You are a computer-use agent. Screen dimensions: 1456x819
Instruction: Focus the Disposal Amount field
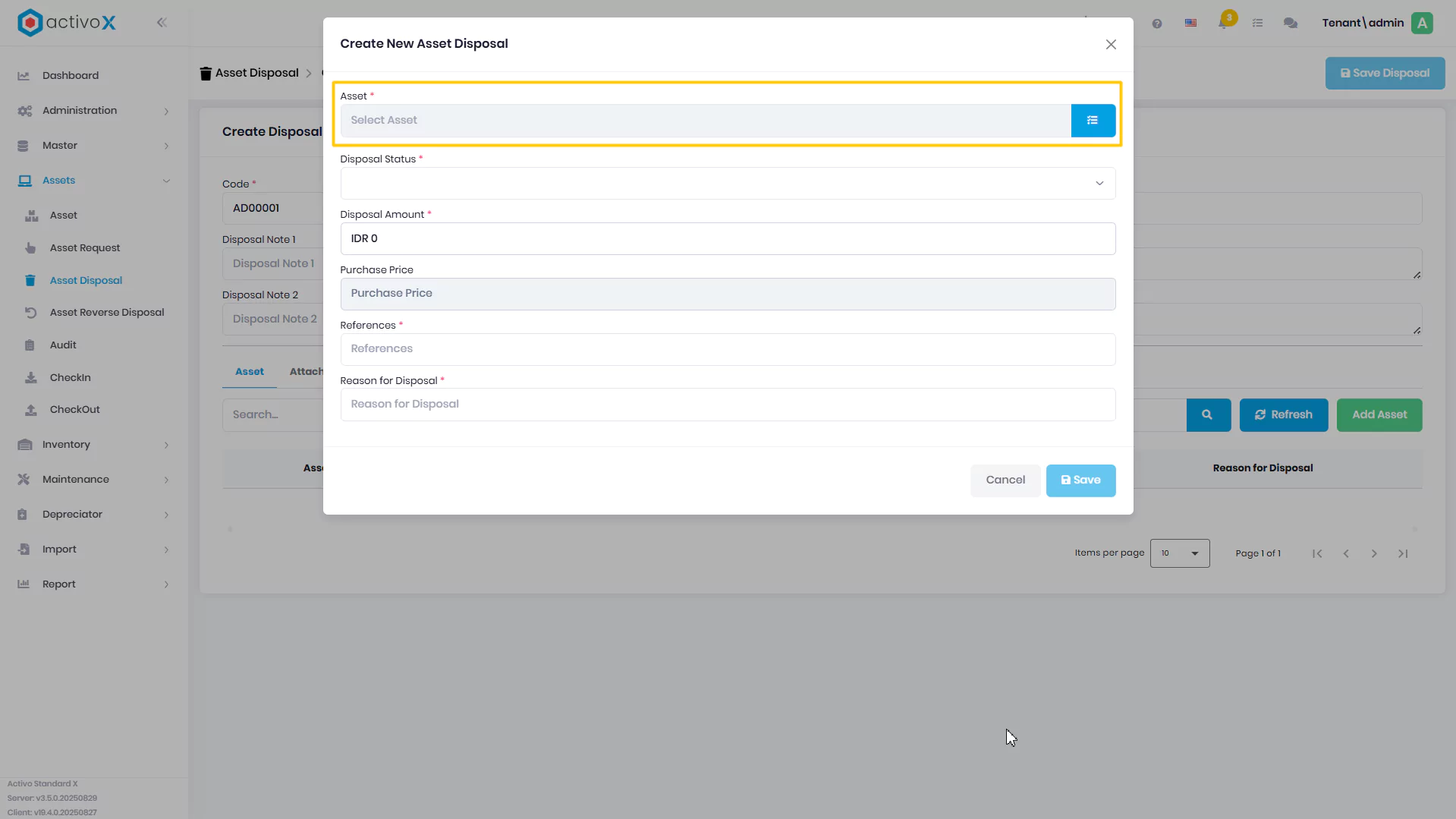(728, 239)
